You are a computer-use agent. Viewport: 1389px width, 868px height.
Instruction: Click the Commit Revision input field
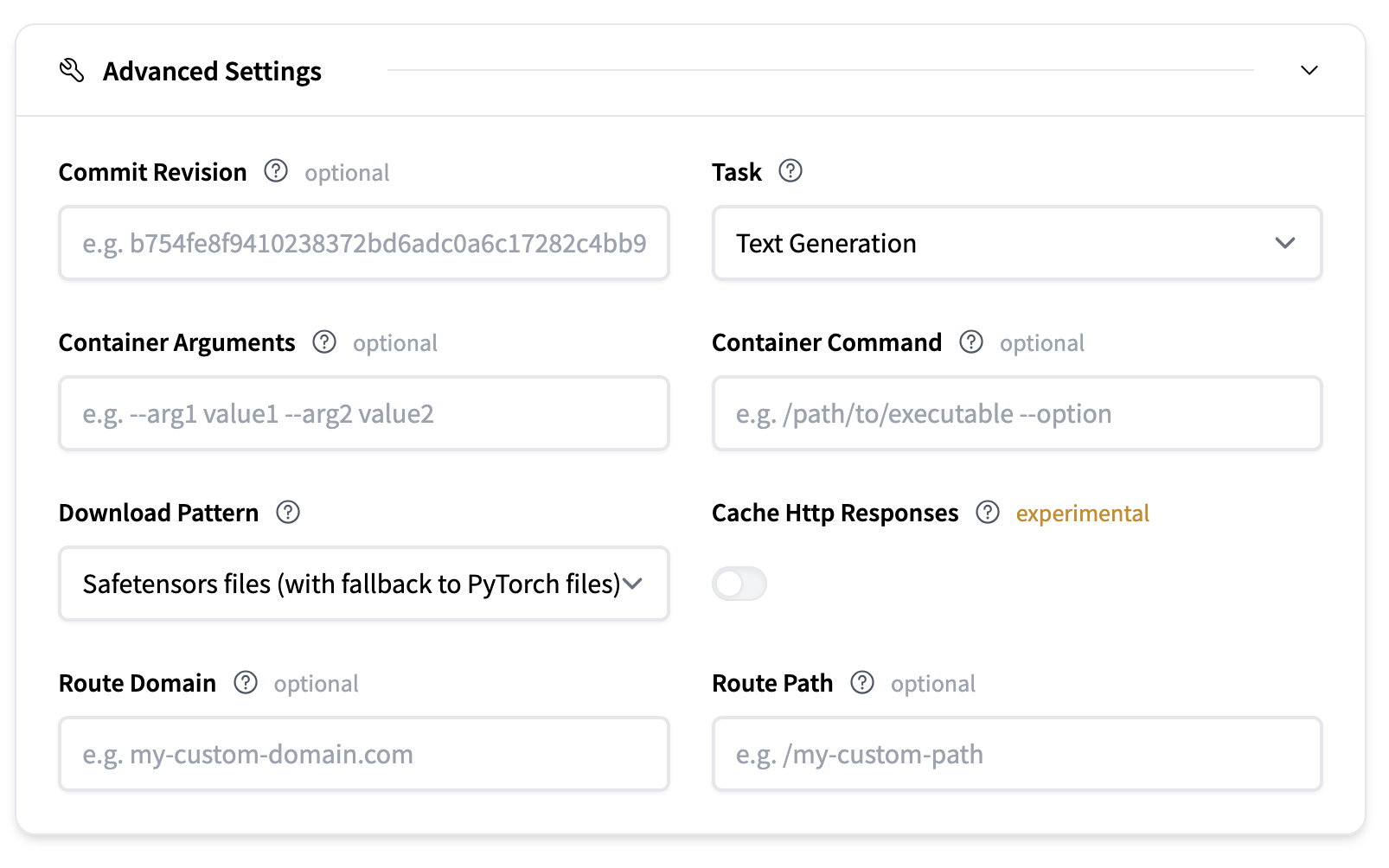(363, 243)
